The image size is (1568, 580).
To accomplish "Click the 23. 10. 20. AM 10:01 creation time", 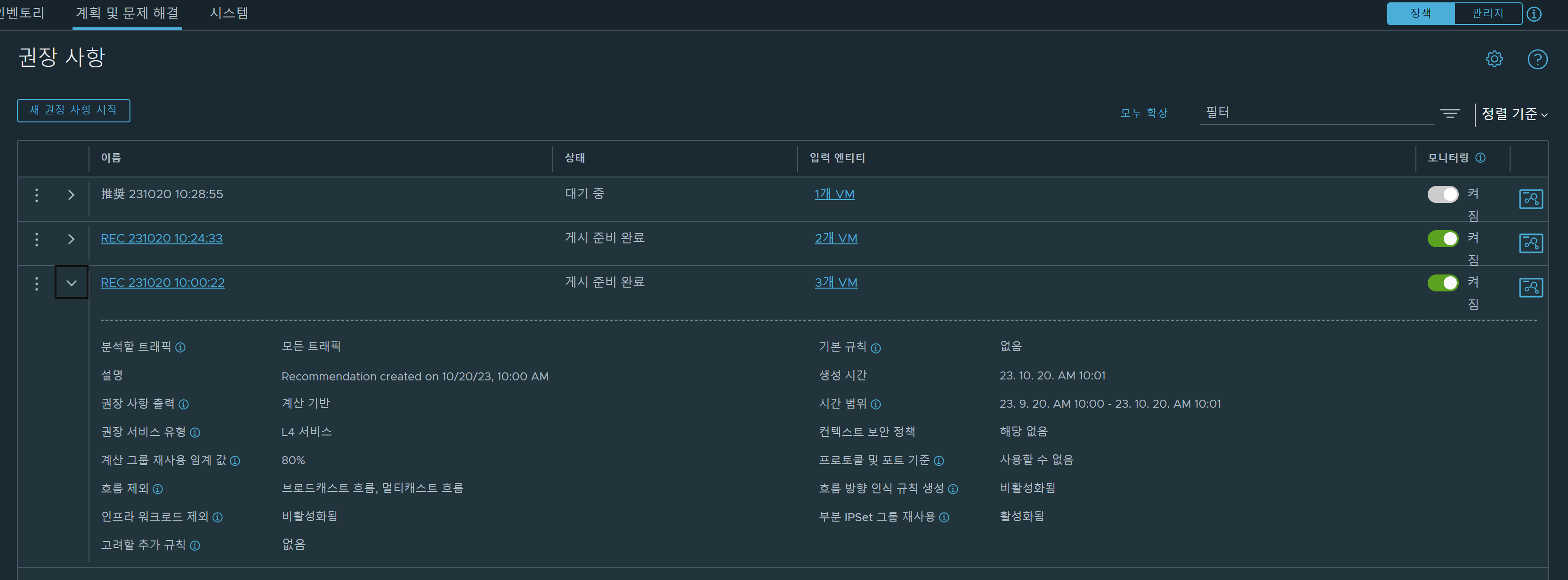I will pyautogui.click(x=1052, y=376).
